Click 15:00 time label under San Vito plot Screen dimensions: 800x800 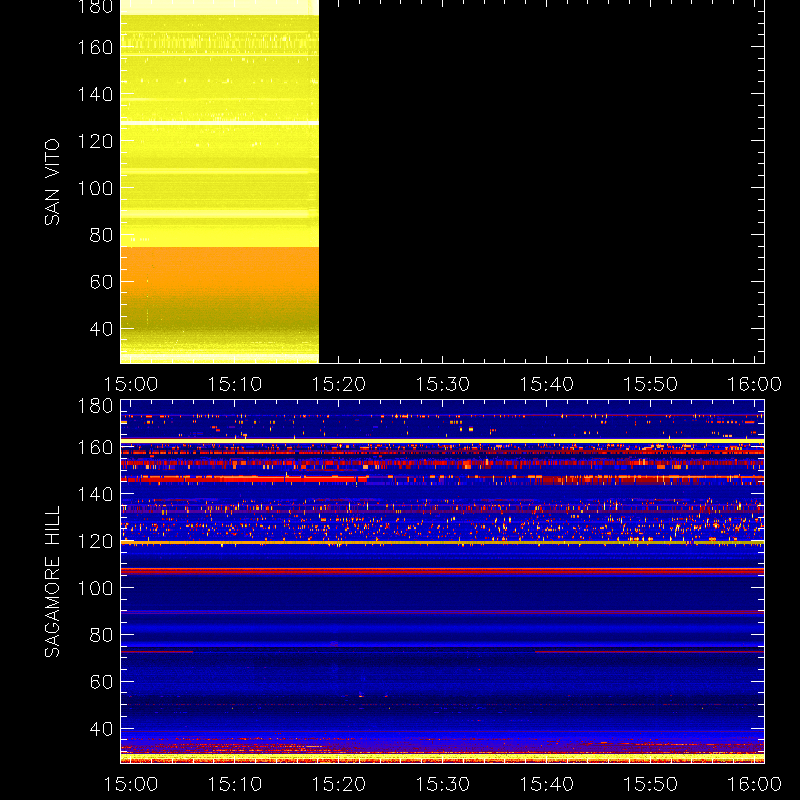pyautogui.click(x=131, y=384)
